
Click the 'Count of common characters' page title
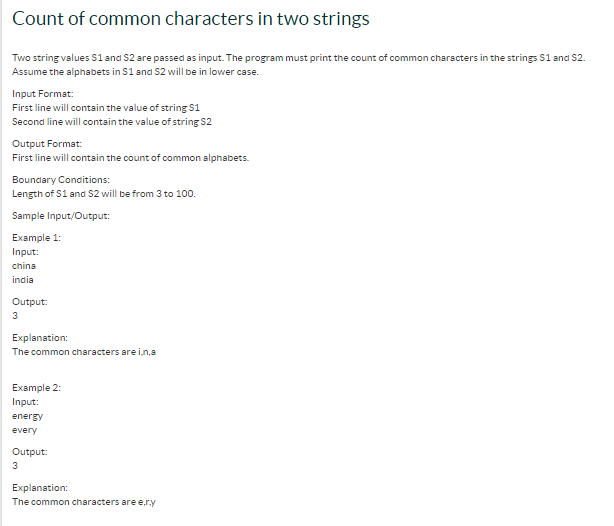(x=190, y=19)
